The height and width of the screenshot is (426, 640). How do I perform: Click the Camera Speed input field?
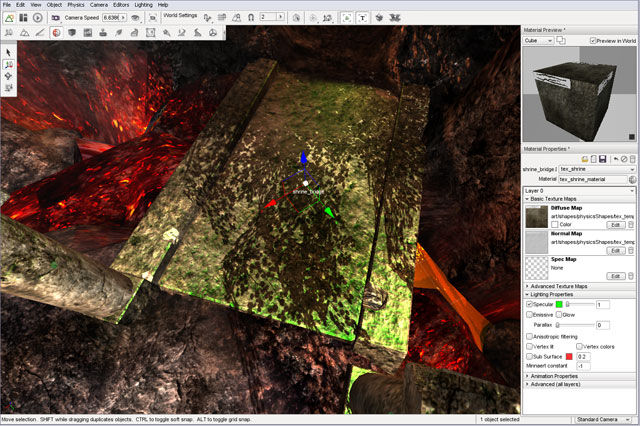tap(112, 18)
